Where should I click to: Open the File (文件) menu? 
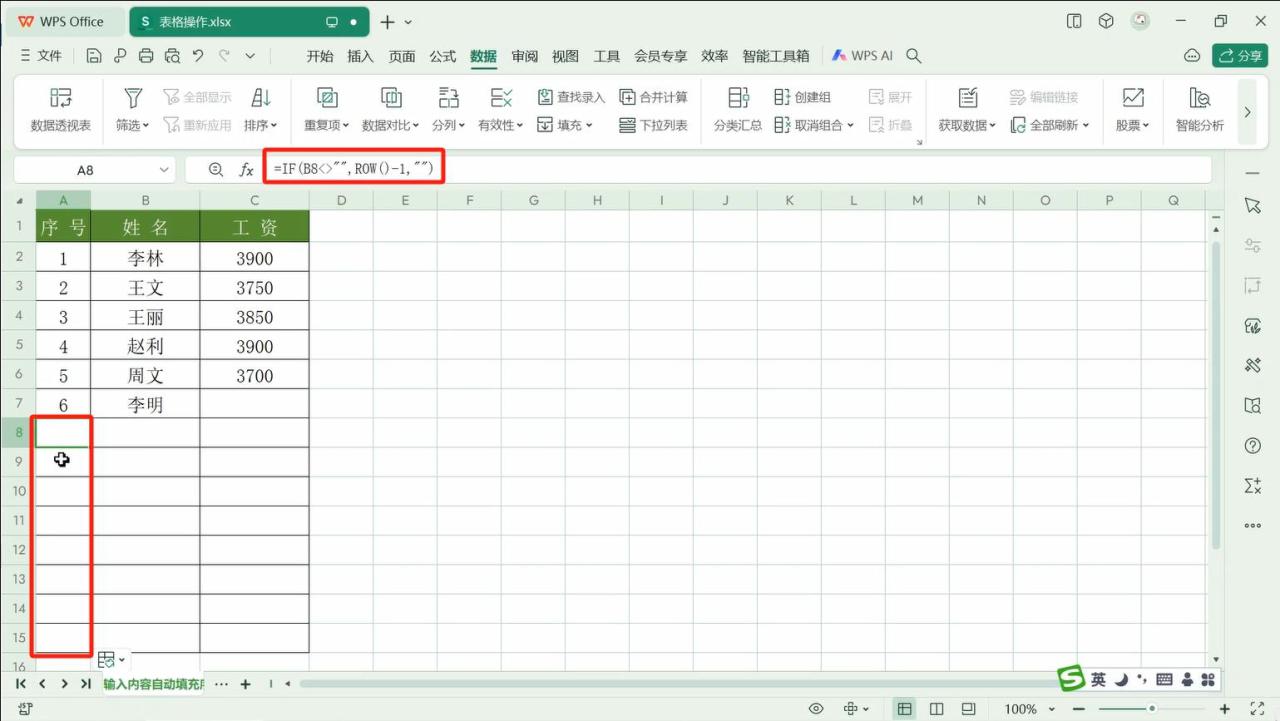click(x=41, y=56)
